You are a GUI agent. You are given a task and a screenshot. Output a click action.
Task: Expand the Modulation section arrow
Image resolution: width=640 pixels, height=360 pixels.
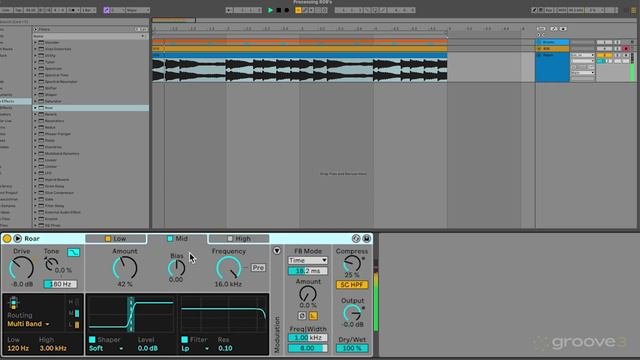click(x=277, y=251)
